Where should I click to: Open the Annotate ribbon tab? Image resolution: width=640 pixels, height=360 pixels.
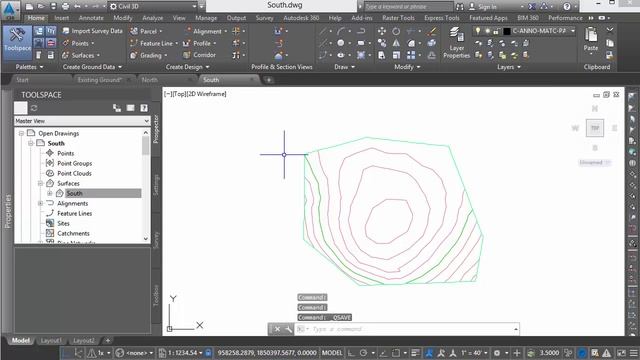(x=91, y=18)
